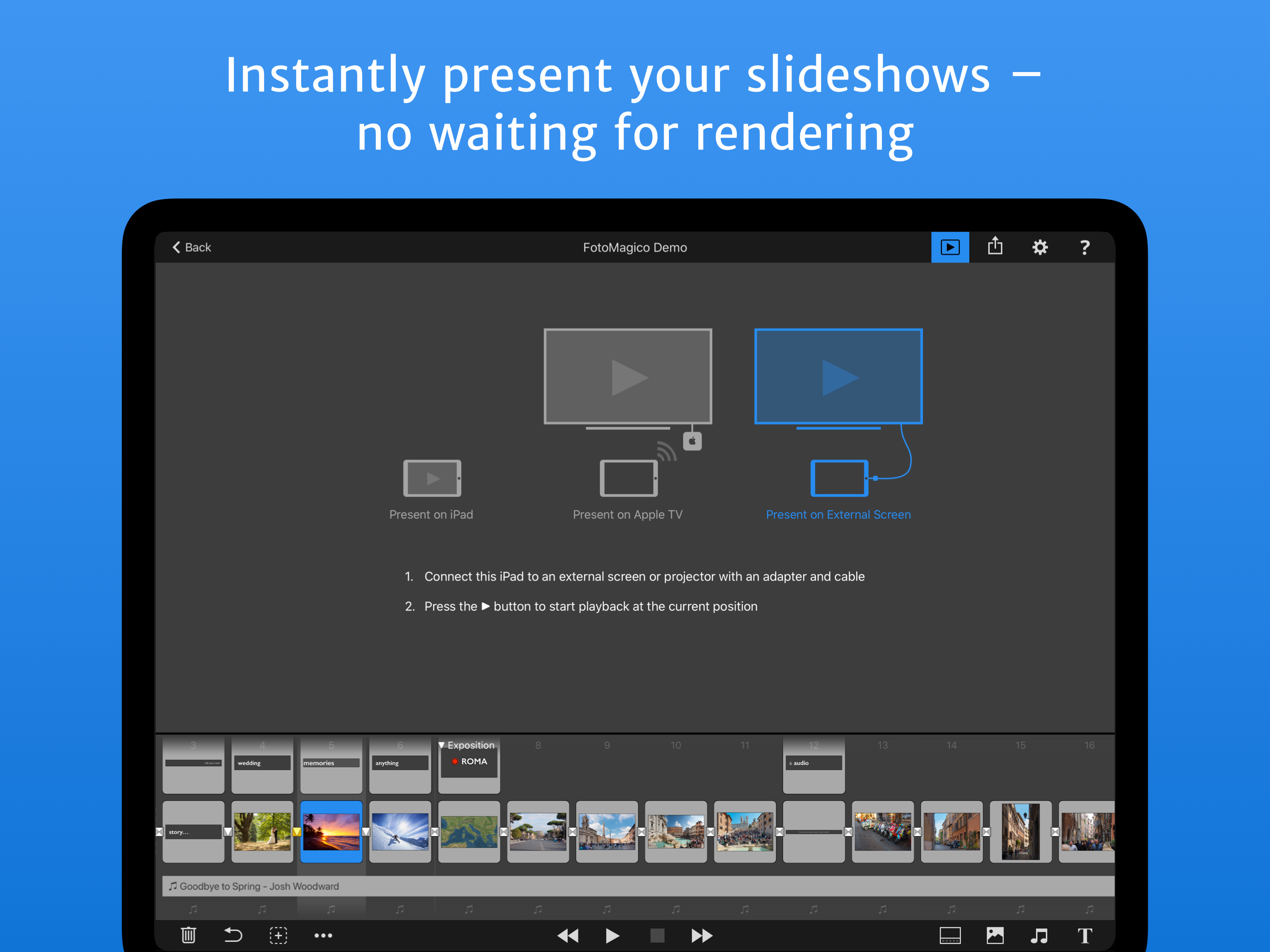Click the Apple TV screen illustration
The width and height of the screenshot is (1270, 952).
(628, 377)
